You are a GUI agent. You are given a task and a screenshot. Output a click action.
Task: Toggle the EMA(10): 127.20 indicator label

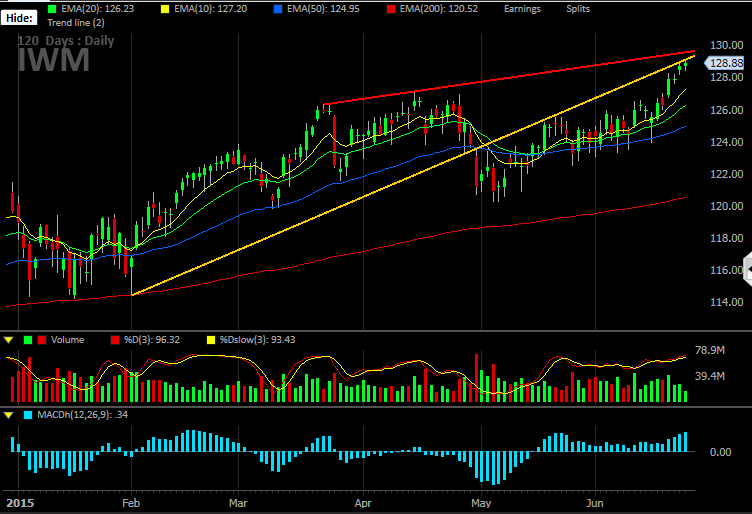click(211, 9)
